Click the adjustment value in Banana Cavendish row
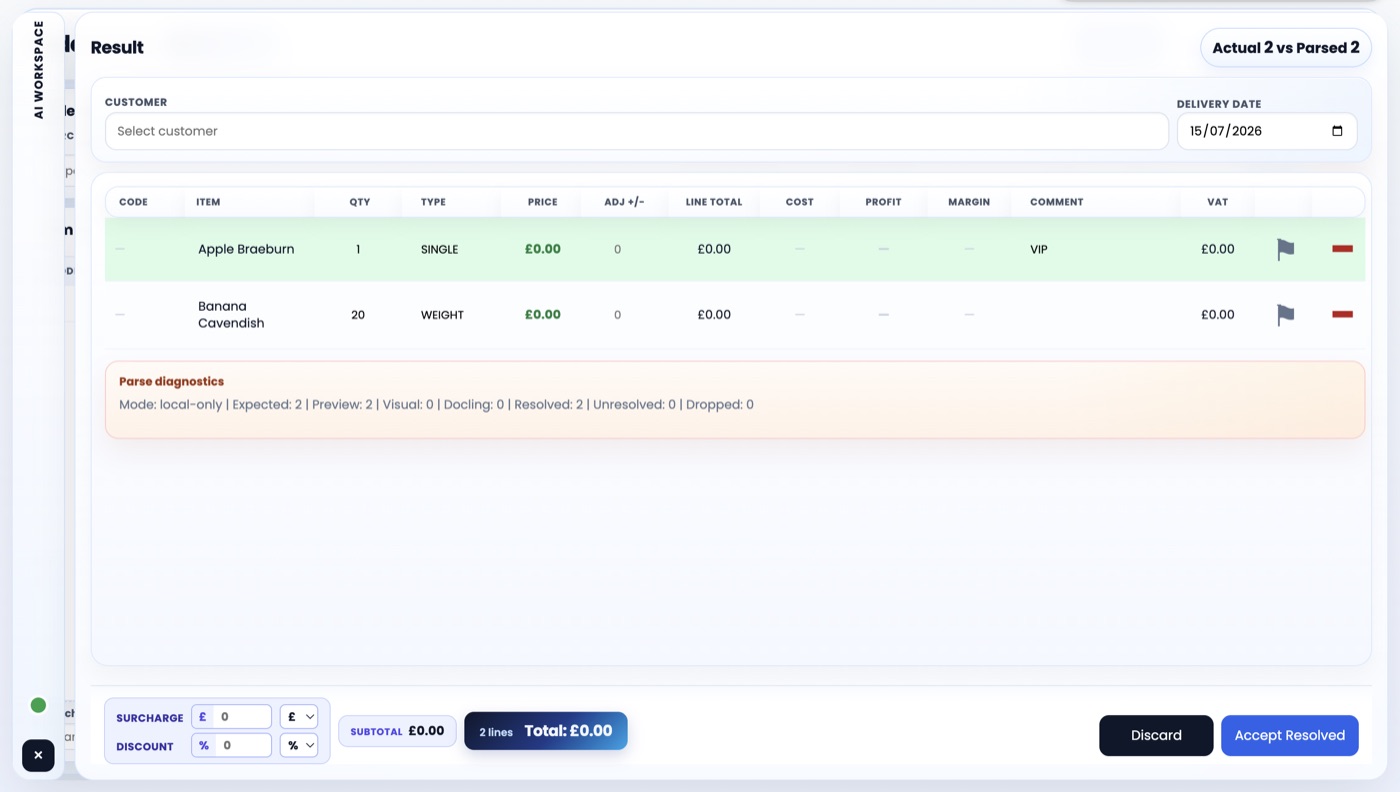Image resolution: width=1400 pixels, height=792 pixels. click(x=617, y=315)
